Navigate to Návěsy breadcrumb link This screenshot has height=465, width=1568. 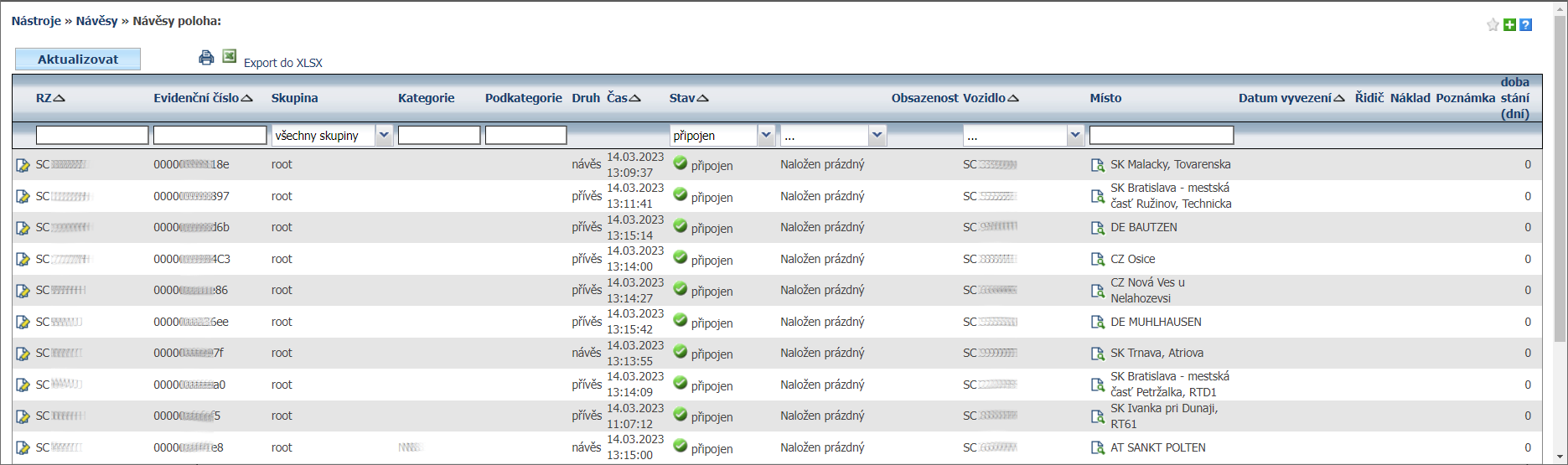(x=96, y=21)
